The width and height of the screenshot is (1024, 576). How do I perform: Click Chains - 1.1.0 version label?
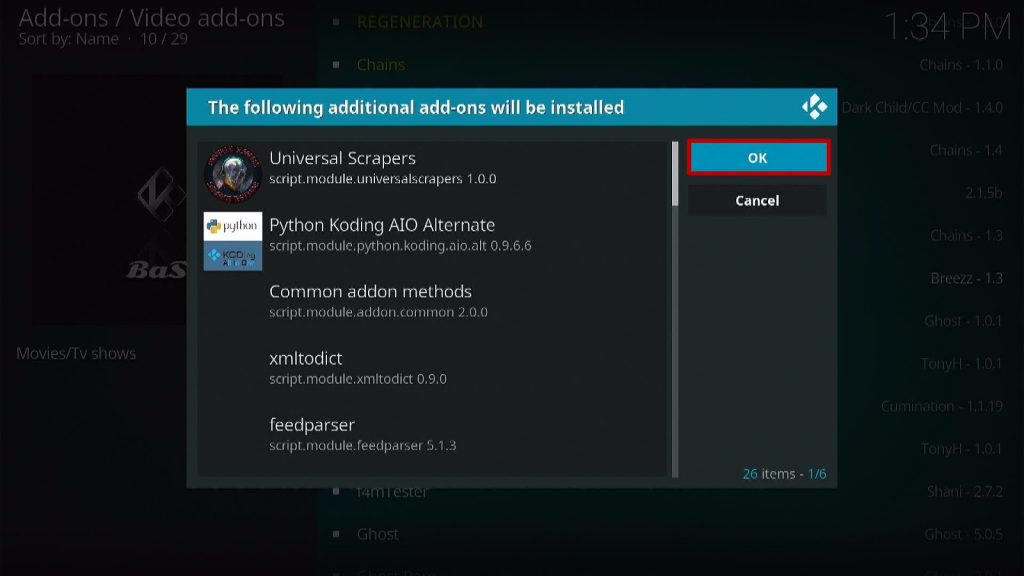[961, 65]
